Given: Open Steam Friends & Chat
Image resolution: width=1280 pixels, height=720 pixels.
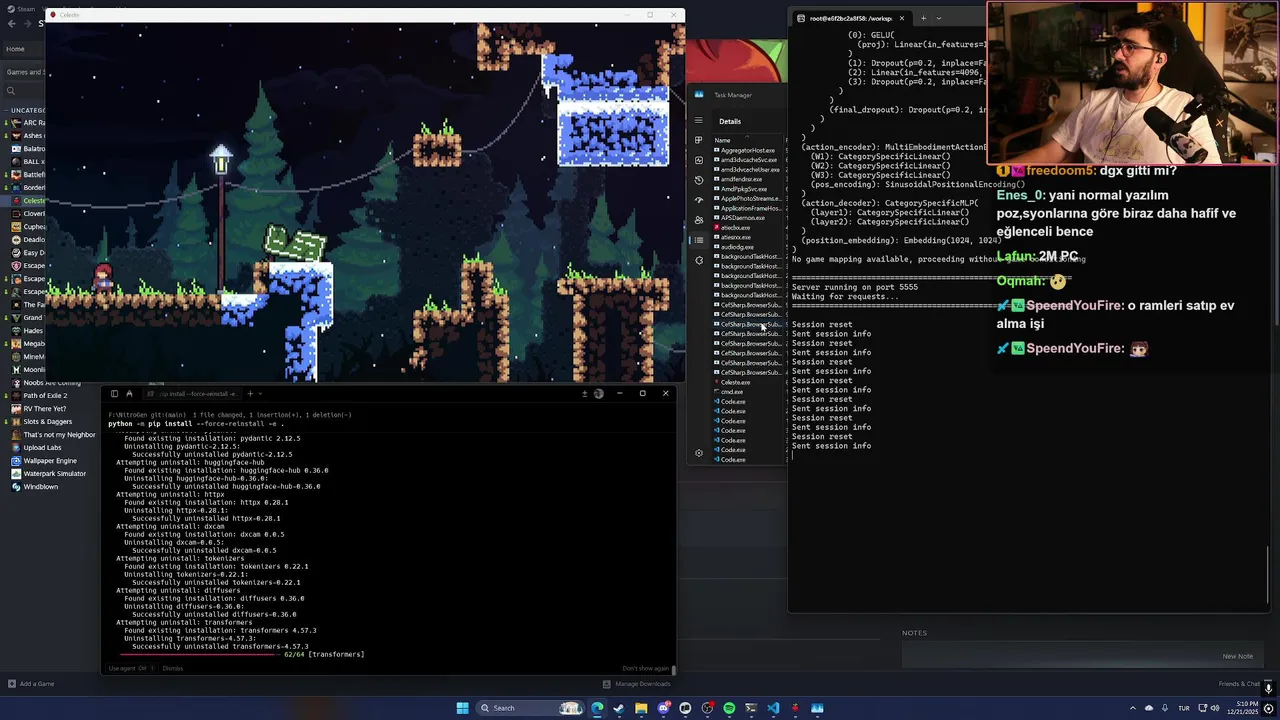Looking at the screenshot, I should click(x=1239, y=684).
